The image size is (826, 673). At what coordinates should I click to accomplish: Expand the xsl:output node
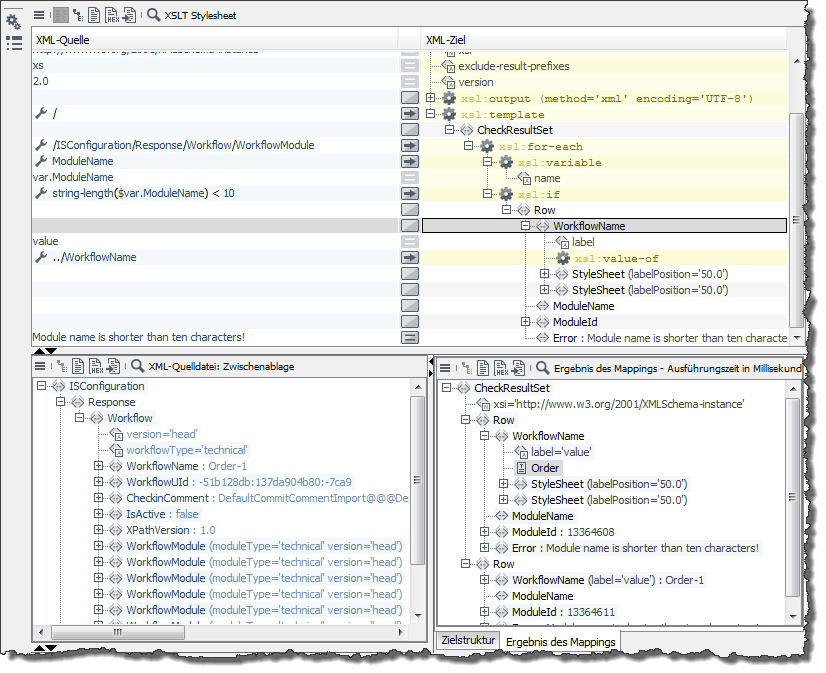pos(431,98)
